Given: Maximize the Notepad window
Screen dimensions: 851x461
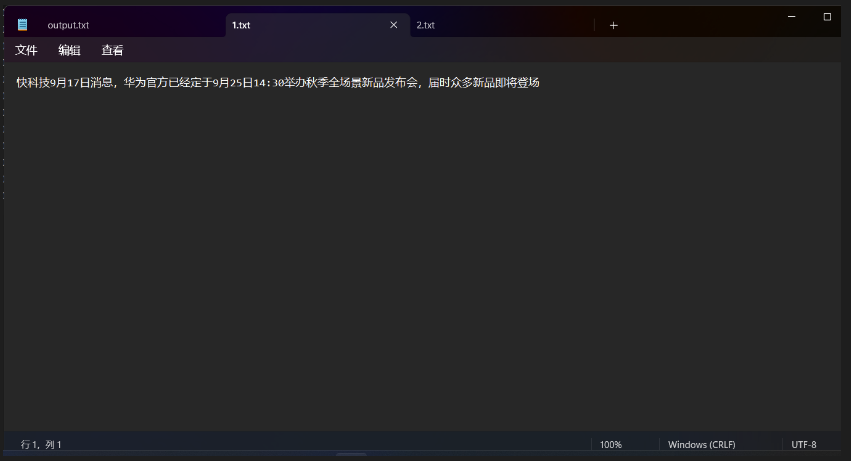Looking at the screenshot, I should tap(827, 17).
